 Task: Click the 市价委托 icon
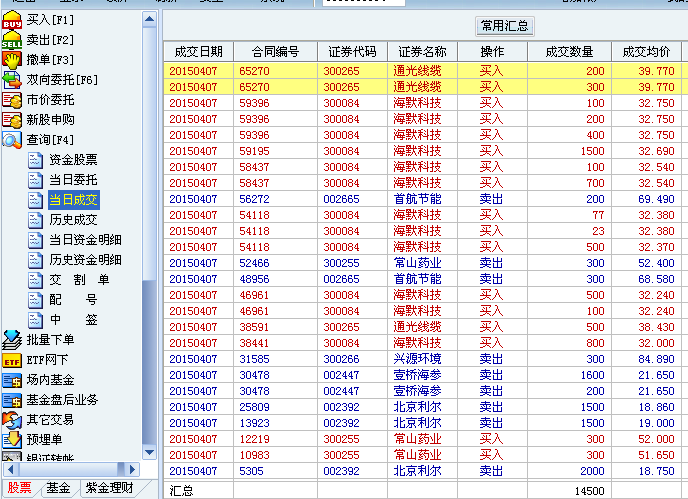point(12,100)
